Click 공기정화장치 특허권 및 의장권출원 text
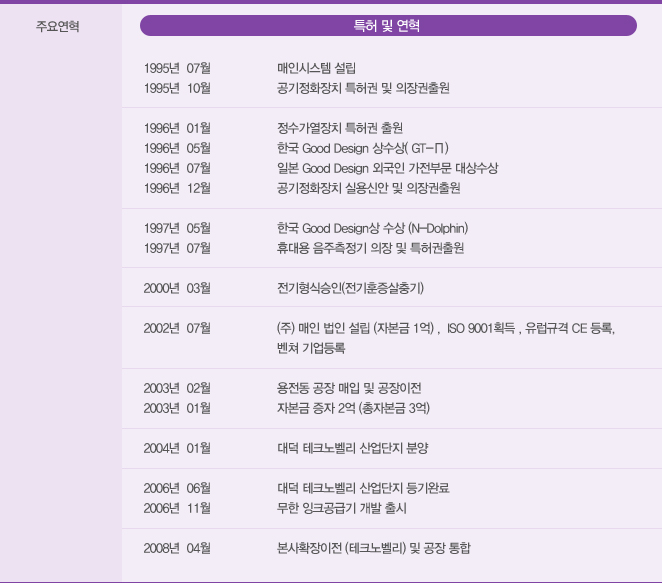This screenshot has height=583, width=662. (x=363, y=88)
